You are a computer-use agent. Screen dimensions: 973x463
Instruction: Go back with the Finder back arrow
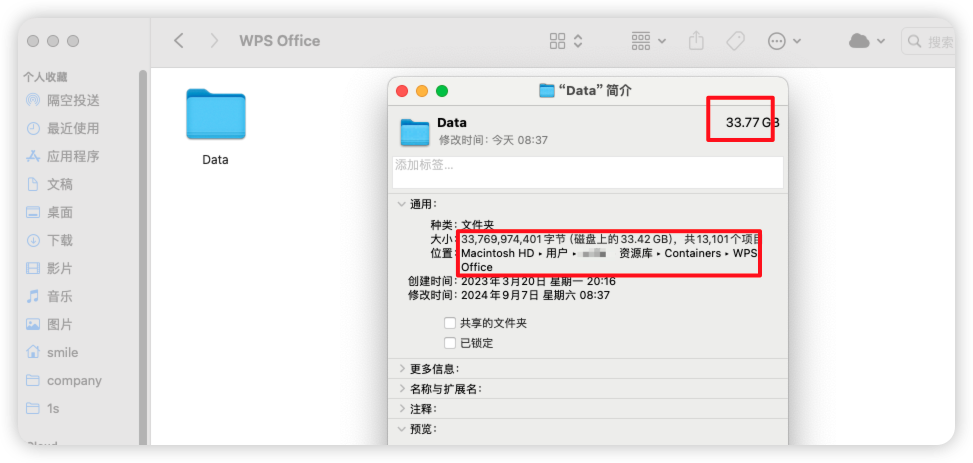(179, 41)
